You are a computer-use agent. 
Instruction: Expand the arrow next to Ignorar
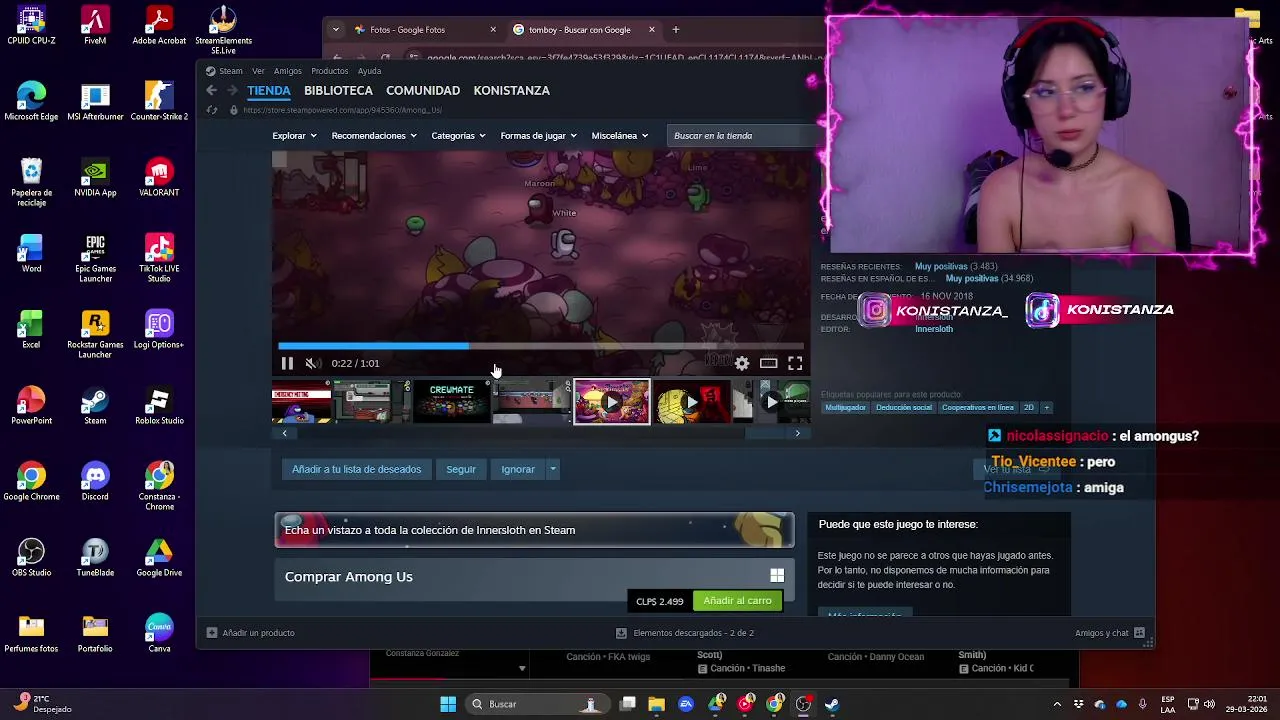552,469
